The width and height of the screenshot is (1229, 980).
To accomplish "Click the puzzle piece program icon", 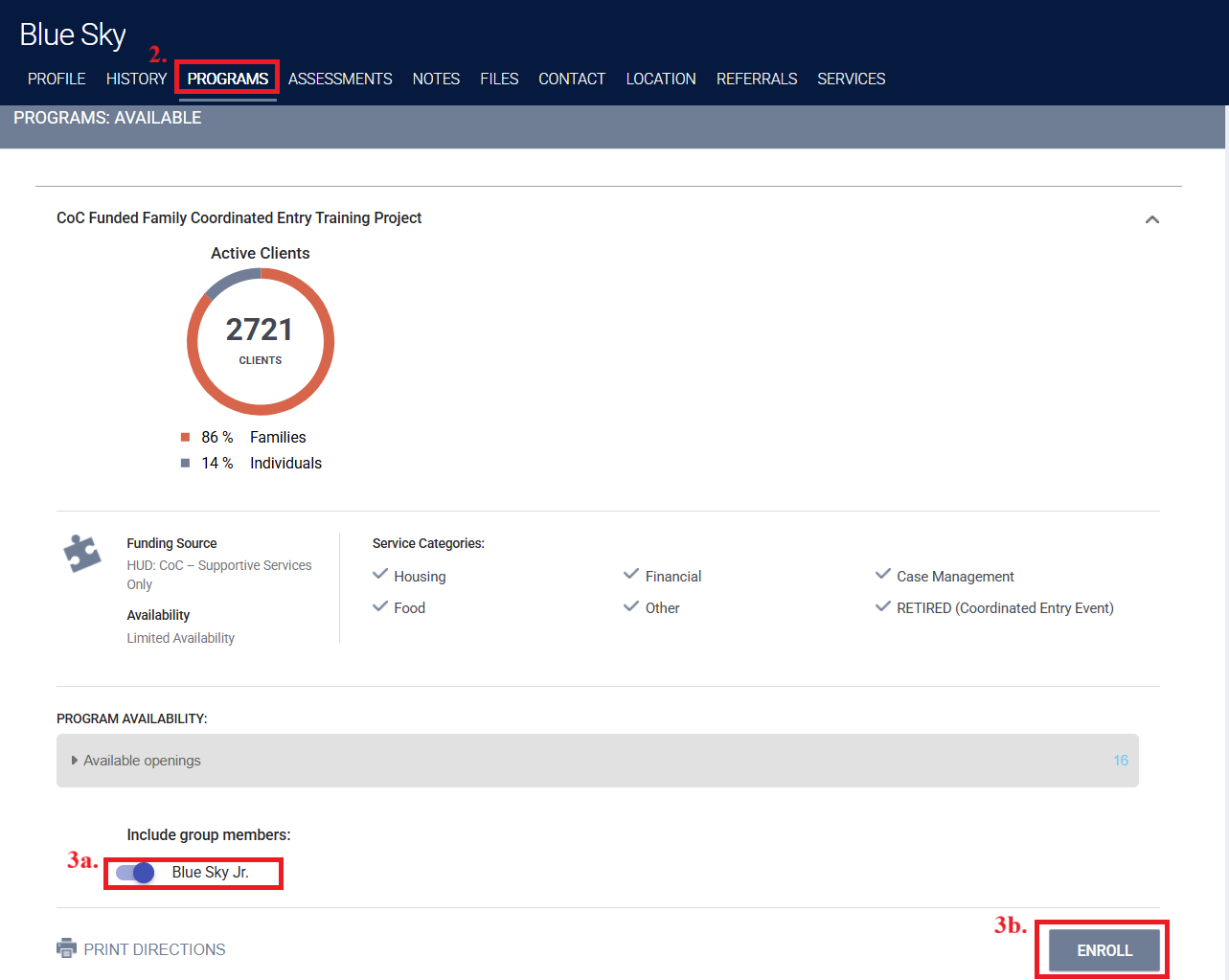I will [82, 553].
